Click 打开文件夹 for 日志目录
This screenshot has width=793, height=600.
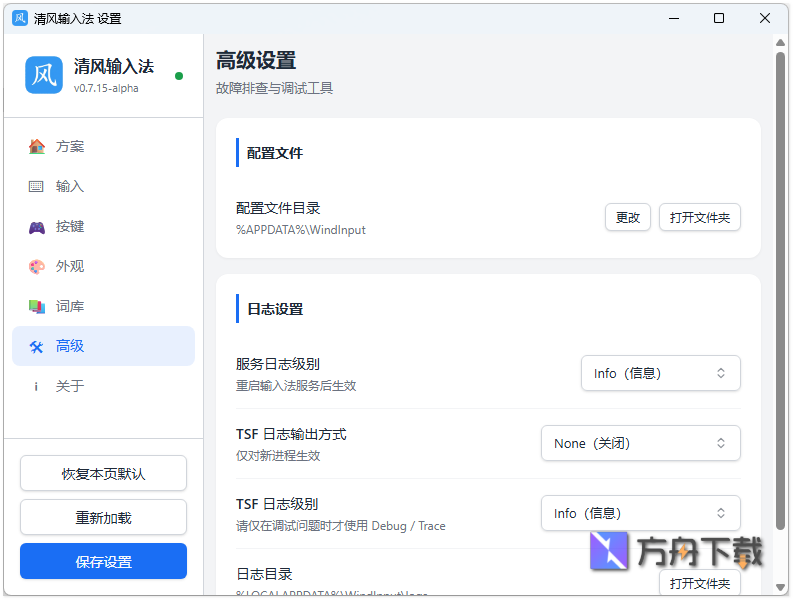(x=700, y=583)
